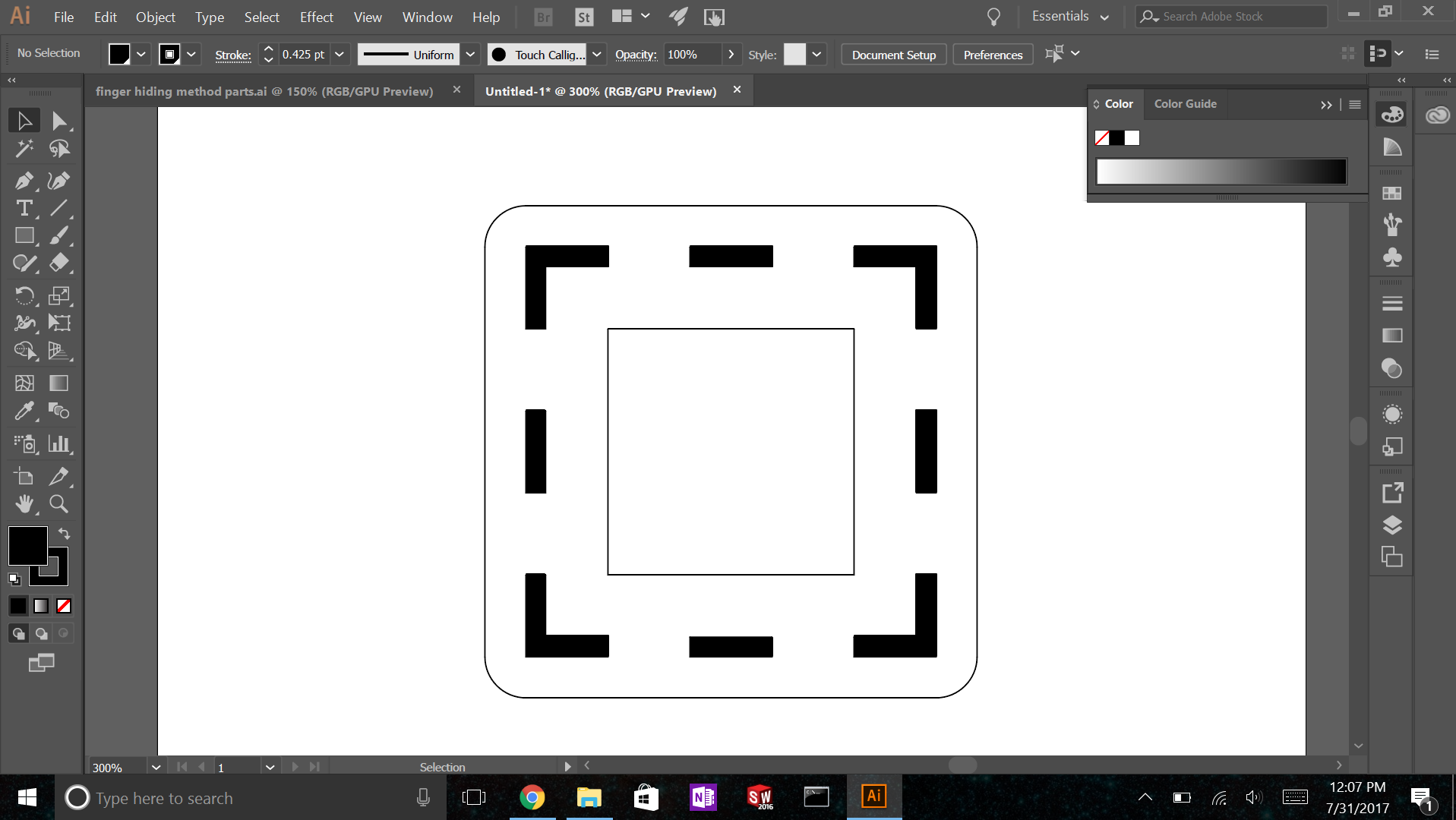Close the Untitled-1 document tab

pos(737,90)
